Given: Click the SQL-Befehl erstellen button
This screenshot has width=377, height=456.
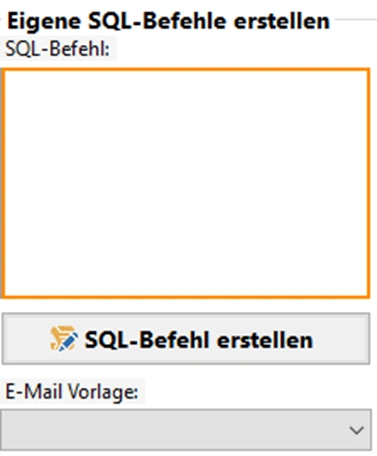Looking at the screenshot, I should 186,339.
